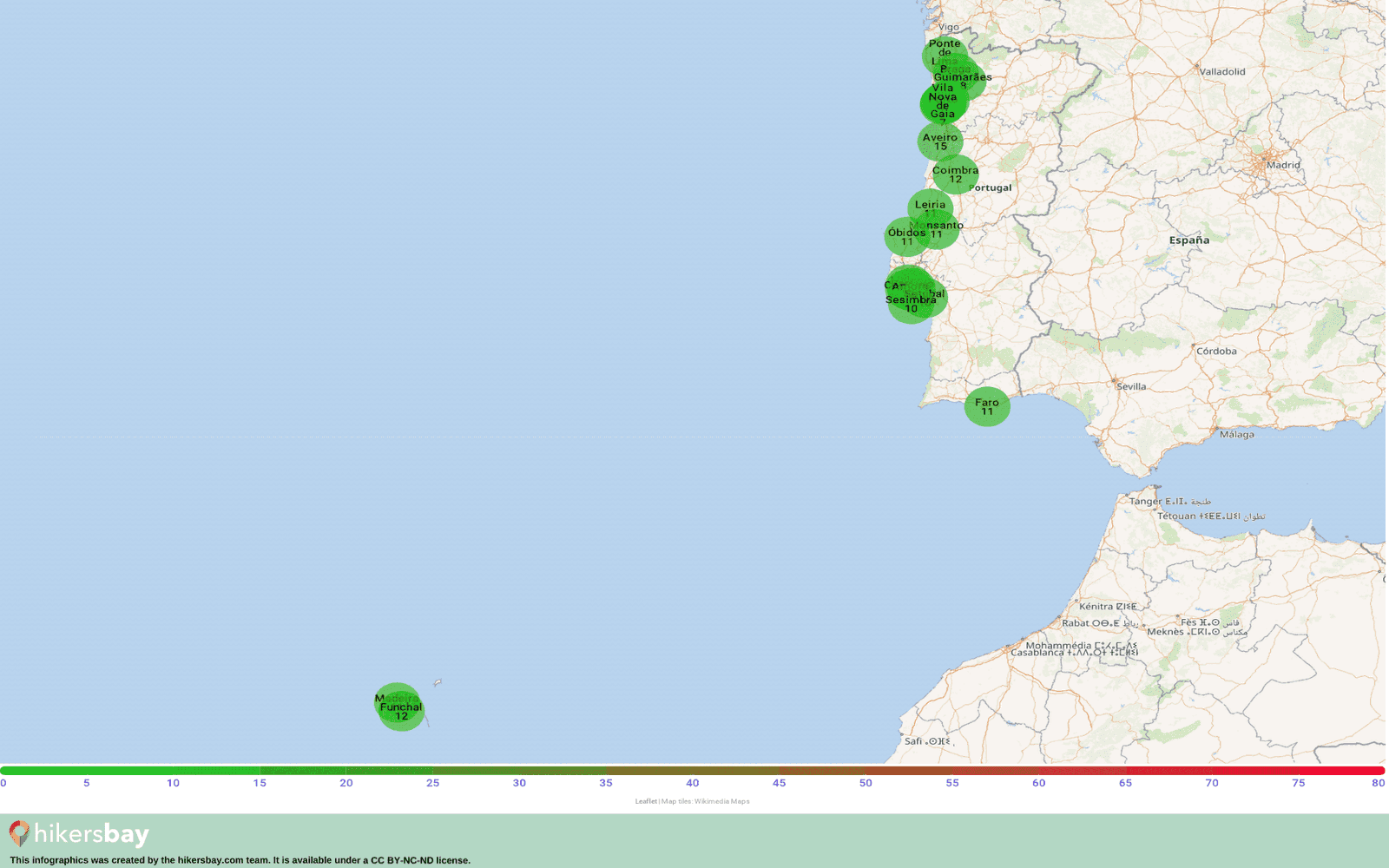Click the Sevilla label on the map
This screenshot has height=868, width=1389.
point(1131,386)
